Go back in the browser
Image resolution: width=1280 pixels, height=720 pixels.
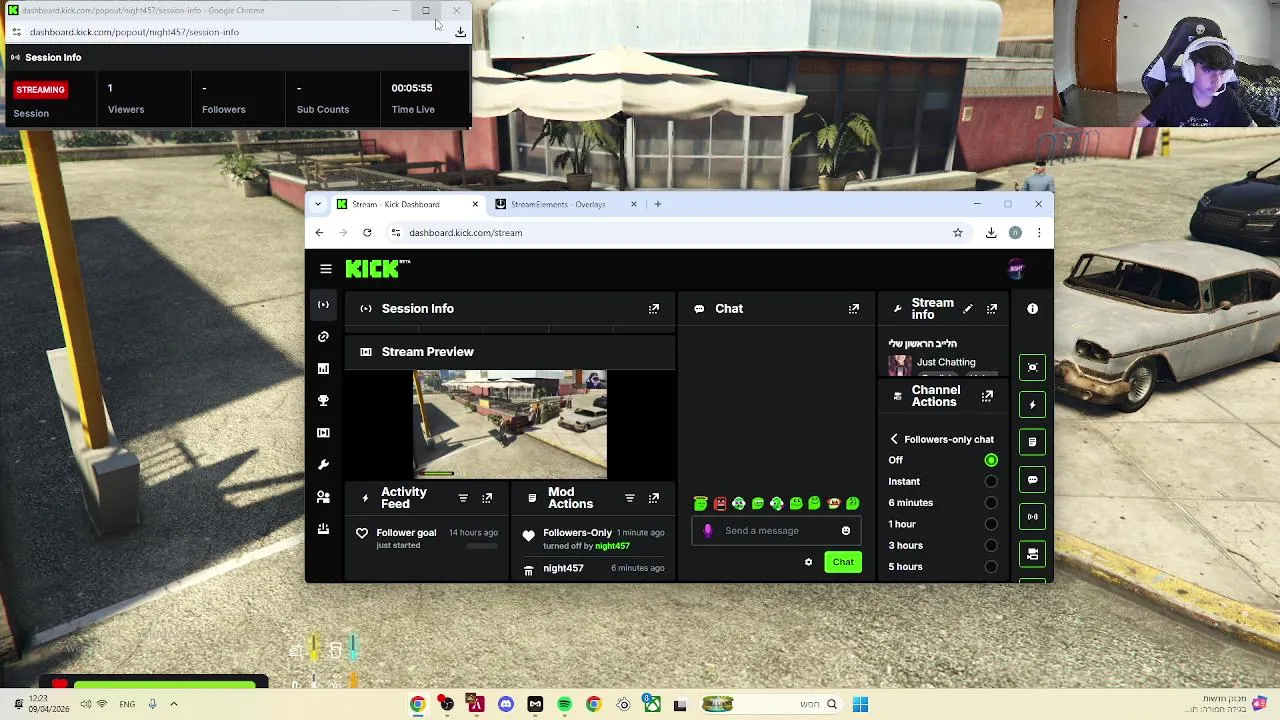pos(319,233)
